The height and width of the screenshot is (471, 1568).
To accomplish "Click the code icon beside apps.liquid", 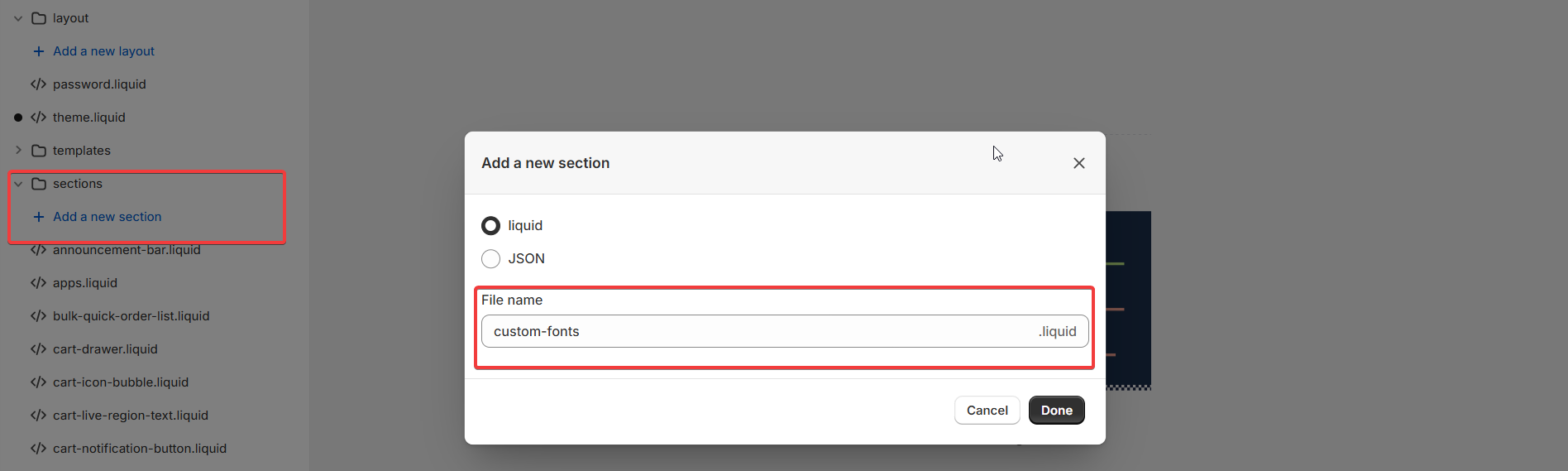I will click(x=38, y=283).
